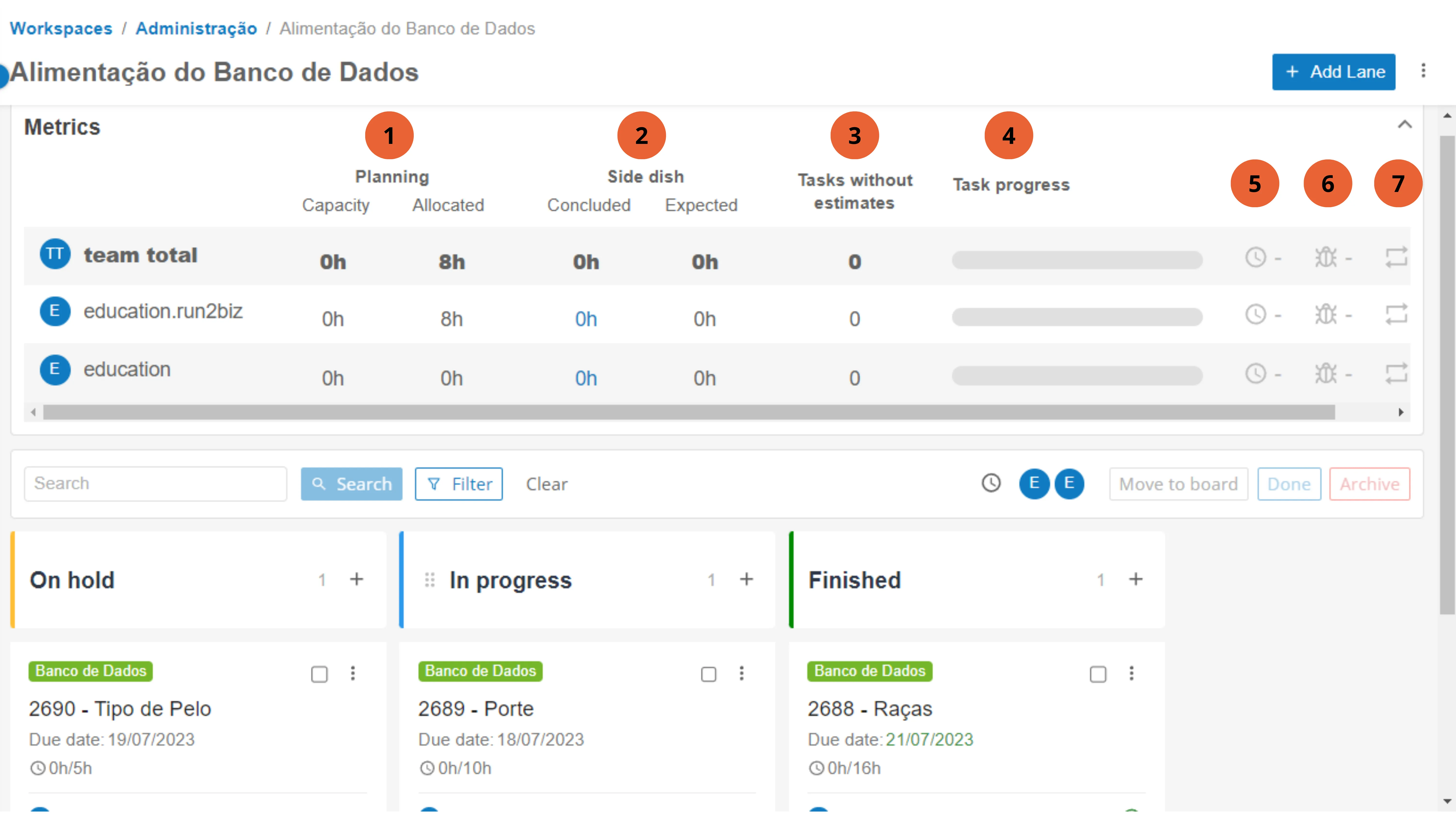Select checkbox on 2689 - Porte card
Screen dimensions: 1456x819
(708, 674)
